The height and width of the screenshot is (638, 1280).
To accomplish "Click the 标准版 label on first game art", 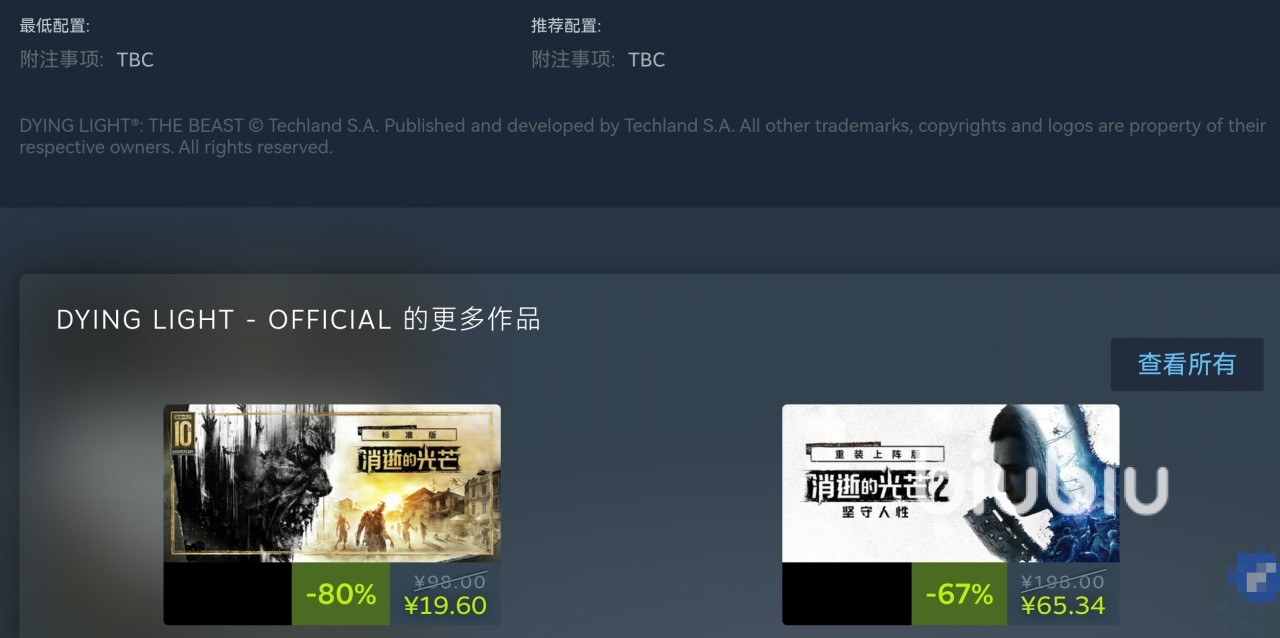I will (407, 435).
